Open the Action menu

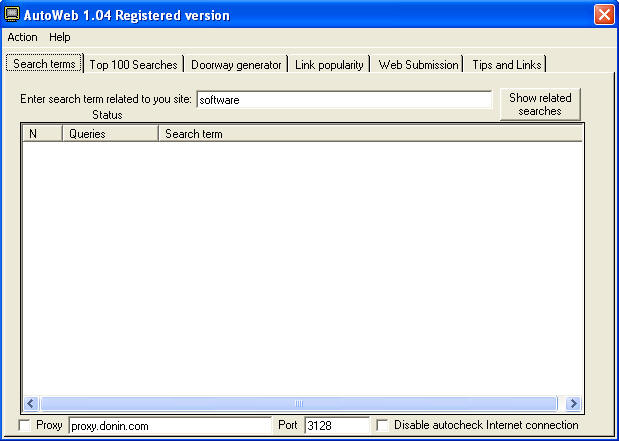tap(22, 37)
